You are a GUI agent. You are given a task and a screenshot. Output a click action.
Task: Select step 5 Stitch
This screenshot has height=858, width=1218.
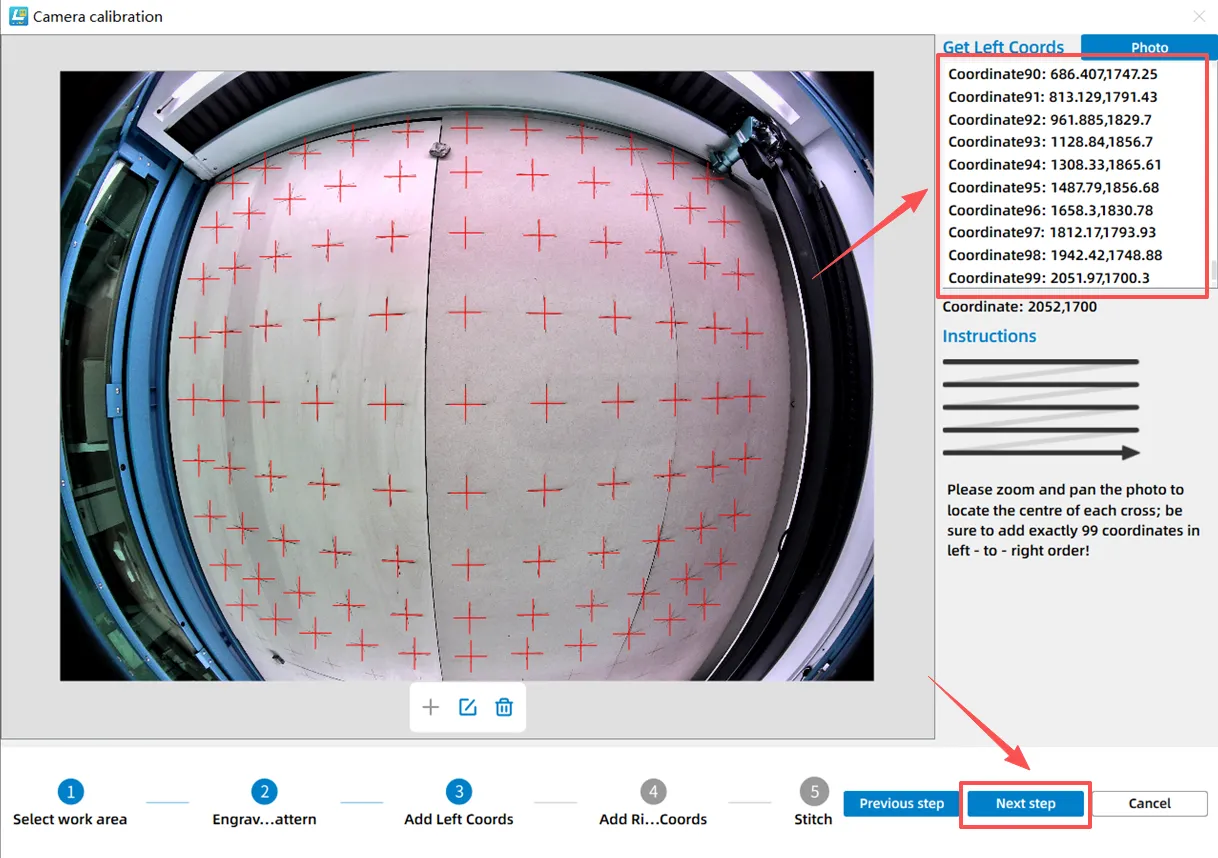pyautogui.click(x=814, y=793)
